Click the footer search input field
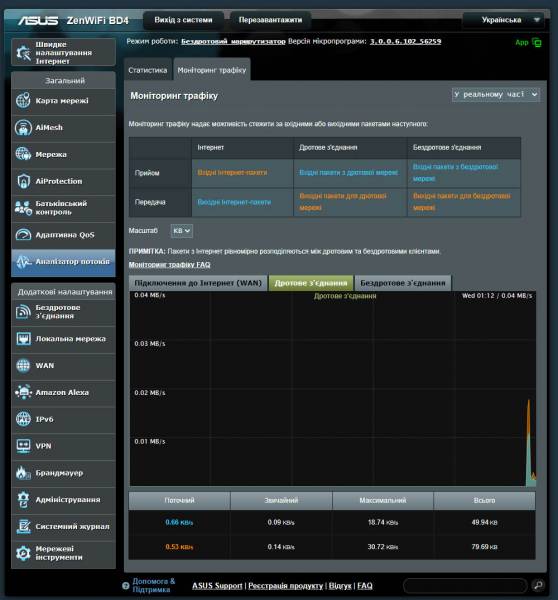Viewport: 558px width, 600px height. coord(465,585)
